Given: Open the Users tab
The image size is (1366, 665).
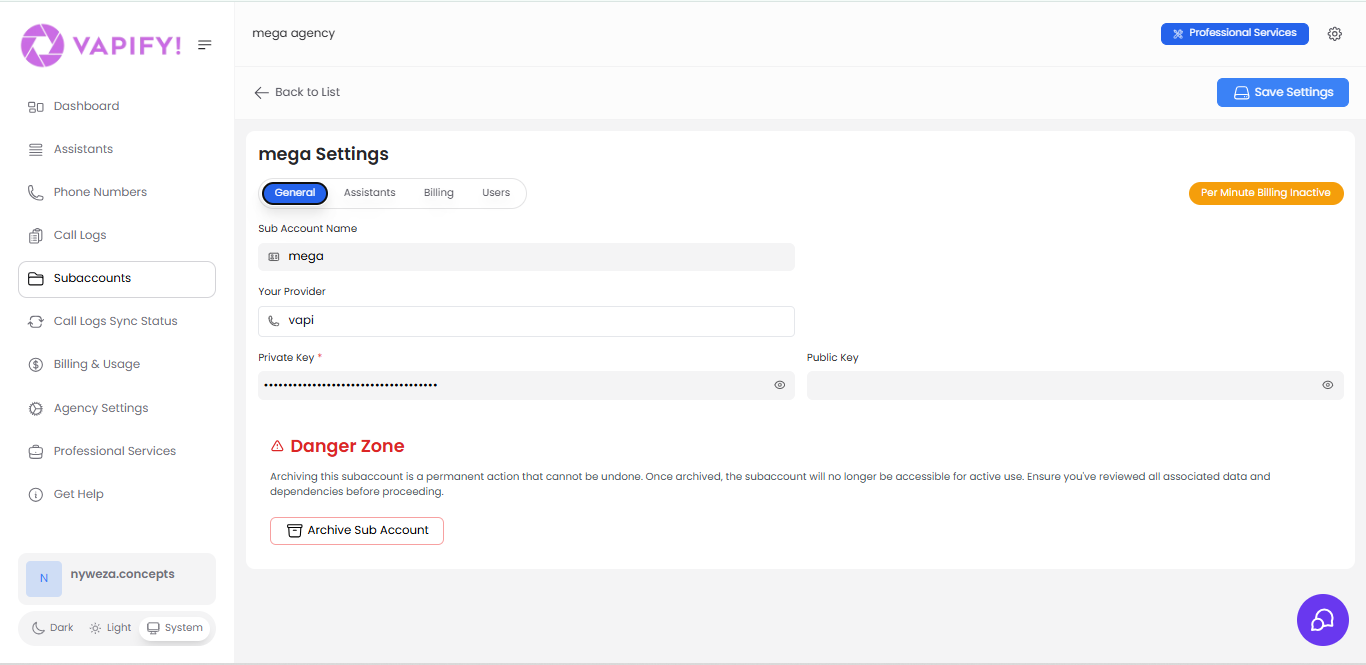Looking at the screenshot, I should pyautogui.click(x=495, y=192).
